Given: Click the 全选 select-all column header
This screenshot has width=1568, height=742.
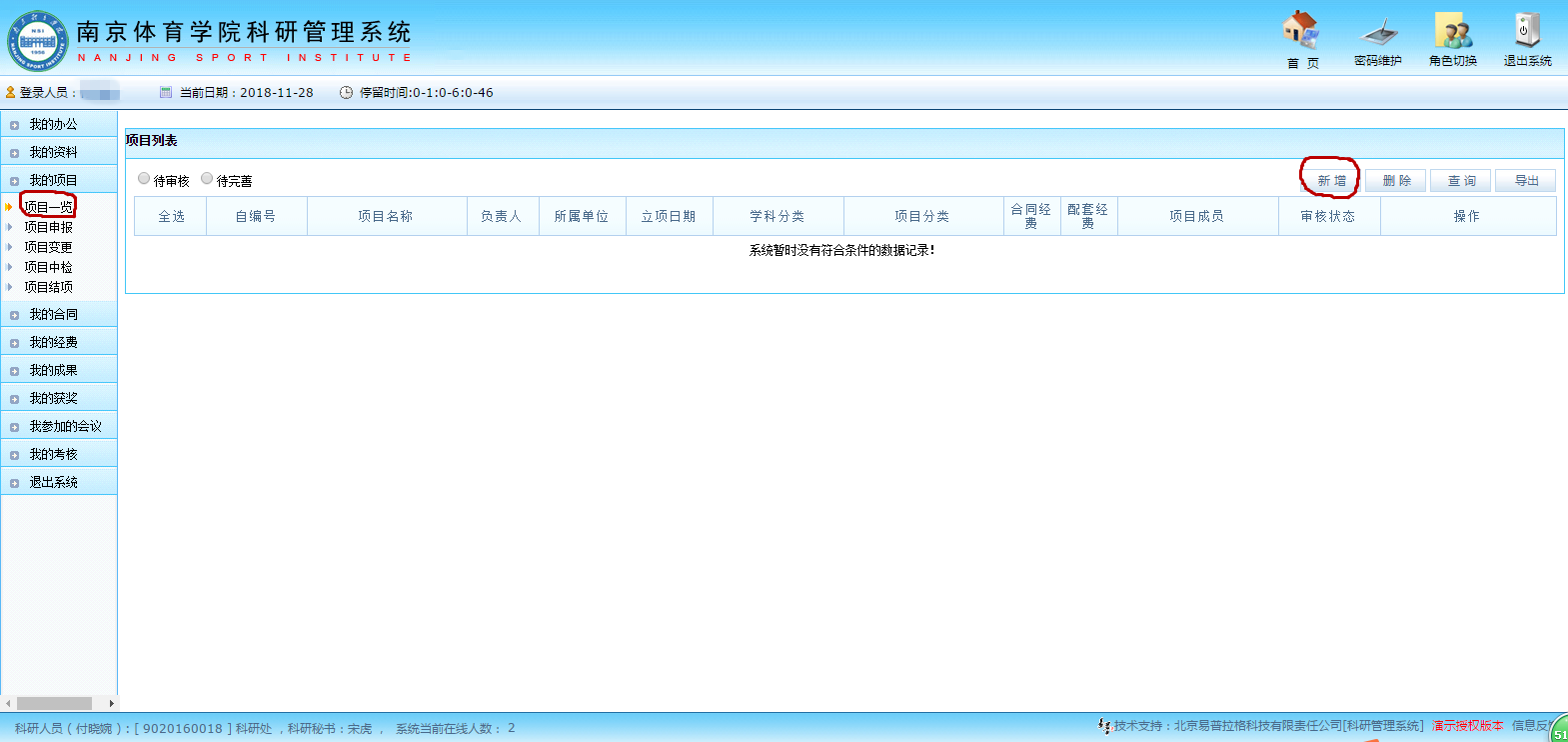Looking at the screenshot, I should point(171,216).
